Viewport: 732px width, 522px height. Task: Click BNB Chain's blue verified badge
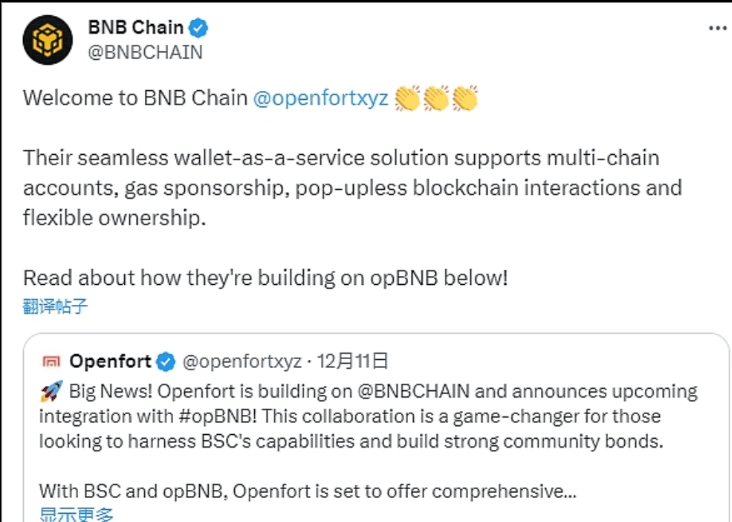(202, 28)
